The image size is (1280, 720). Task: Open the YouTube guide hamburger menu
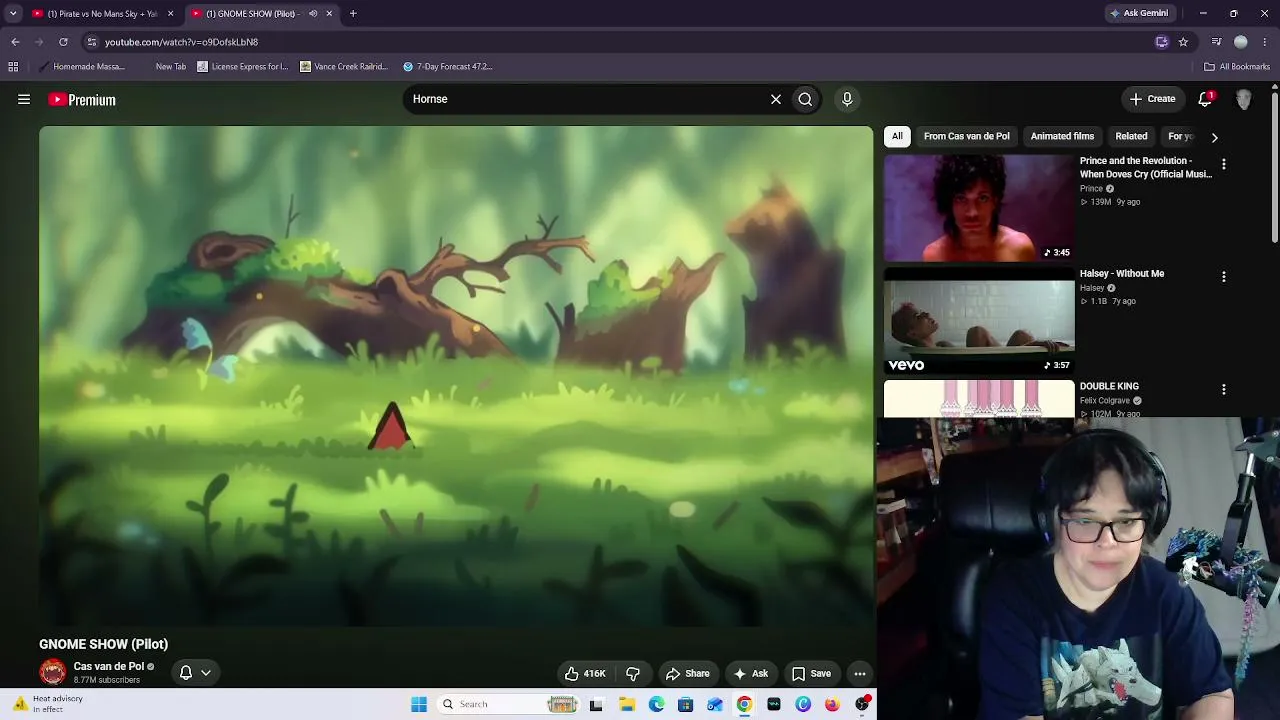point(24,99)
